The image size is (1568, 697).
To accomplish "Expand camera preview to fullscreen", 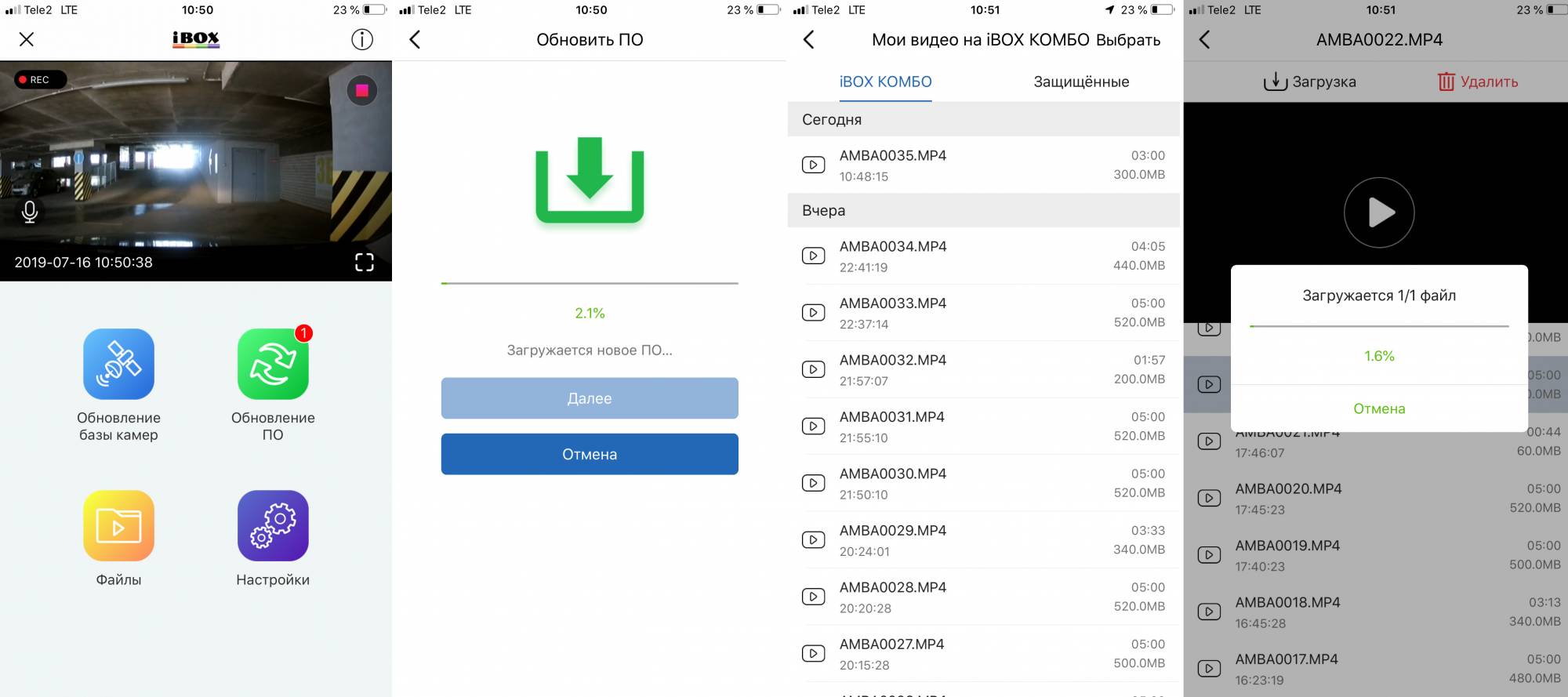I will click(x=365, y=262).
